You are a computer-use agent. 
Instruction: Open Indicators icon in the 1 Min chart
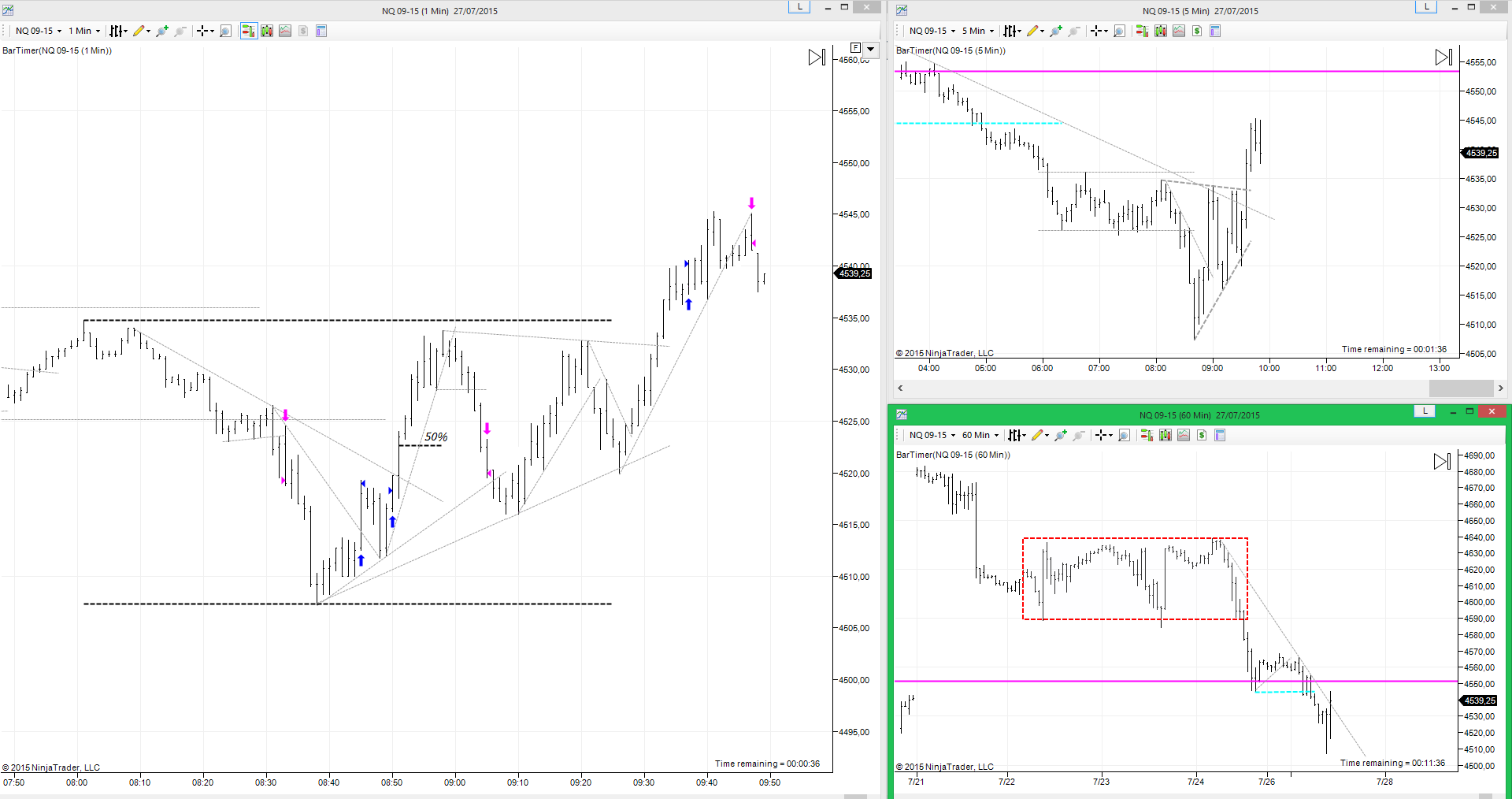285,31
